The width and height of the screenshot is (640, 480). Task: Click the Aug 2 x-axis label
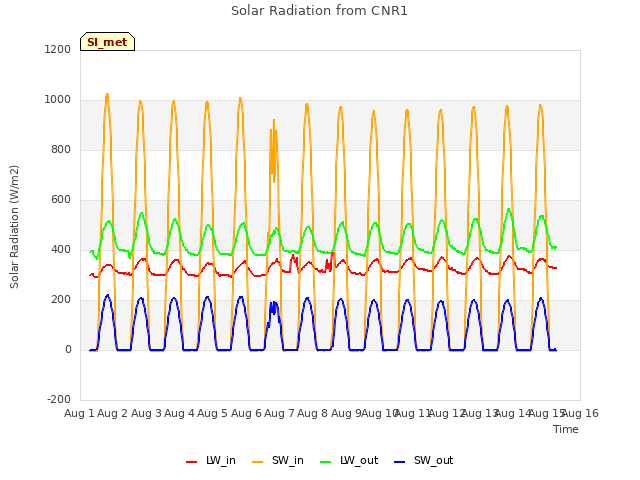tap(113, 413)
